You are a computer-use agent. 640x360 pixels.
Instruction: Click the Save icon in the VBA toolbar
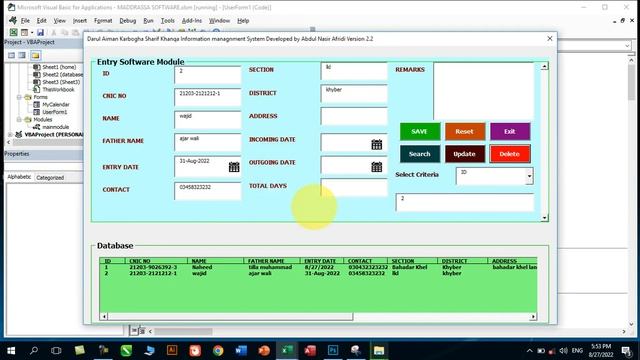click(x=40, y=32)
